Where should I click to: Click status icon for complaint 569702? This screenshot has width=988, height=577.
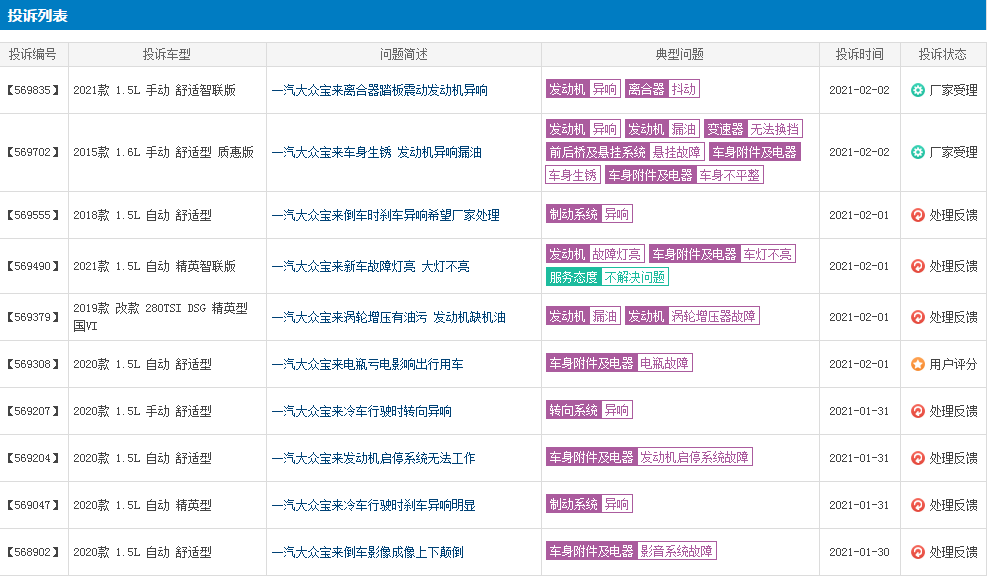[917, 152]
